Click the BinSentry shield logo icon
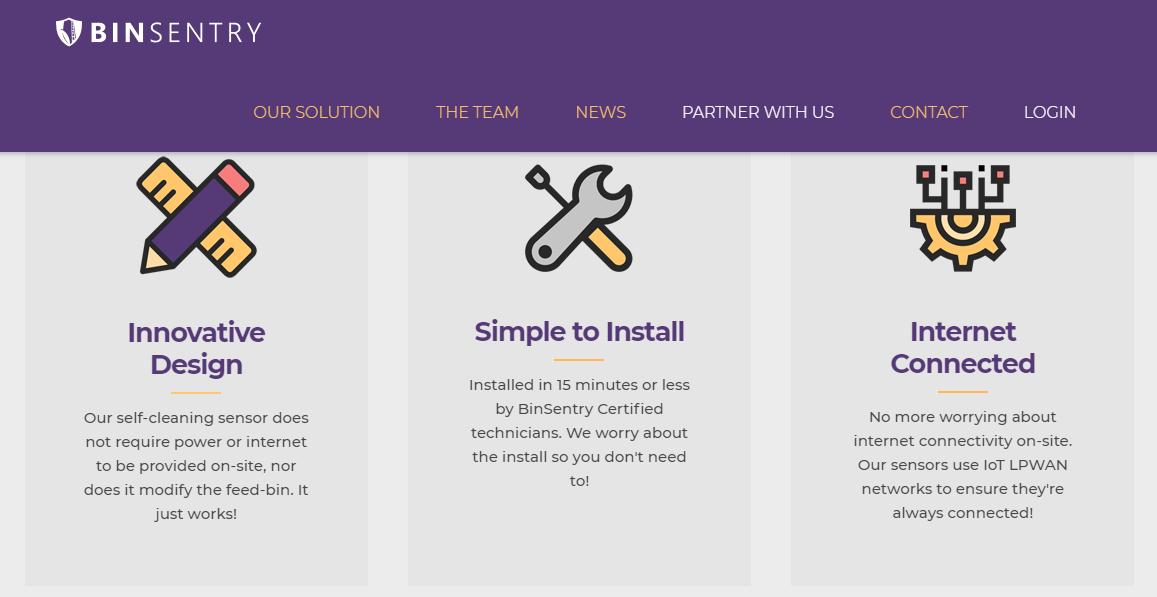This screenshot has height=597, width=1157. tap(69, 32)
